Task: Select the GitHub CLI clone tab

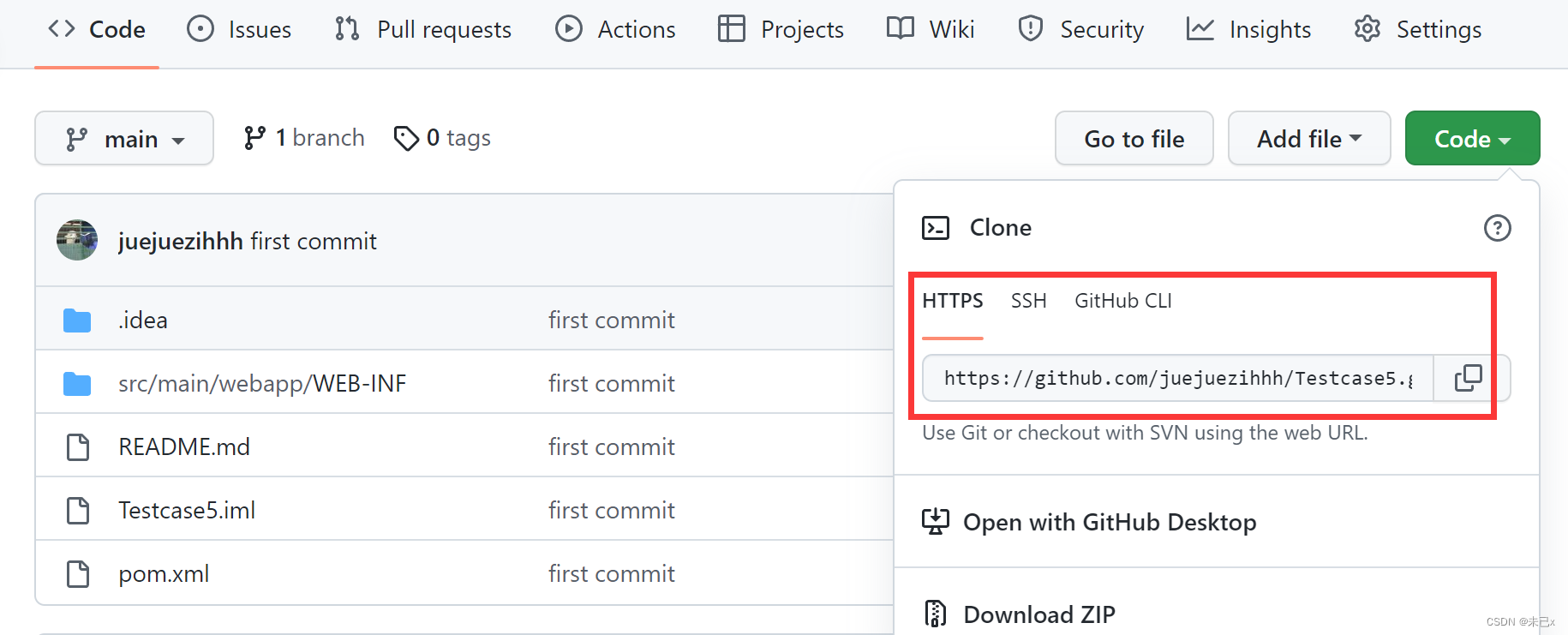Action: pos(1122,301)
